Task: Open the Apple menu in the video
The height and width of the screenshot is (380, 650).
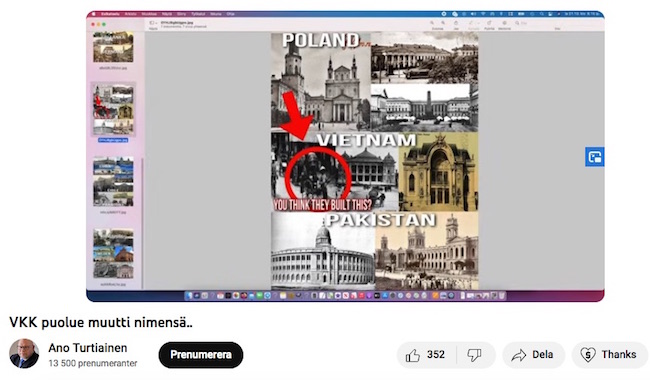Action: [x=94, y=14]
